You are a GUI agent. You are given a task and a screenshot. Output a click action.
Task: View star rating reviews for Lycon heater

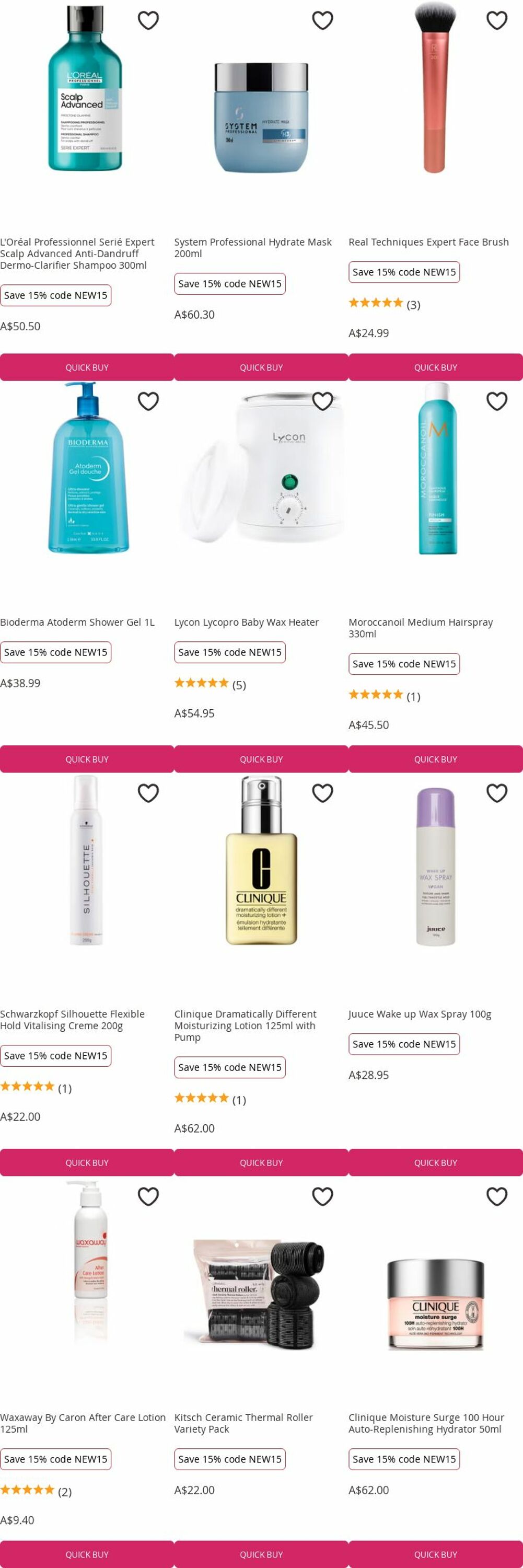point(210,684)
